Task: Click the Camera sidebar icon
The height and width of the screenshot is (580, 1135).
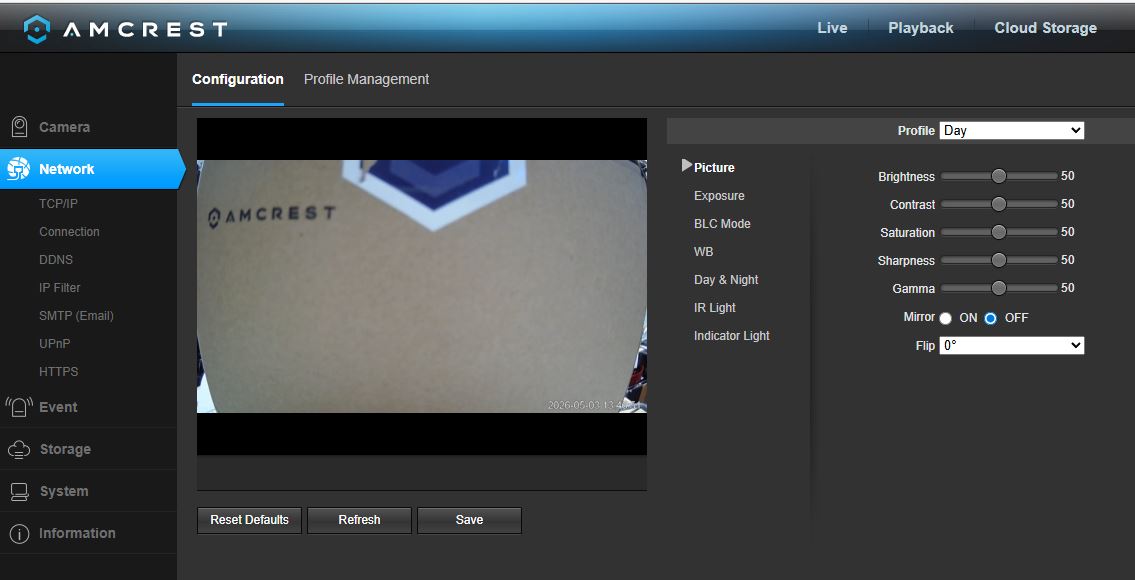Action: 20,127
